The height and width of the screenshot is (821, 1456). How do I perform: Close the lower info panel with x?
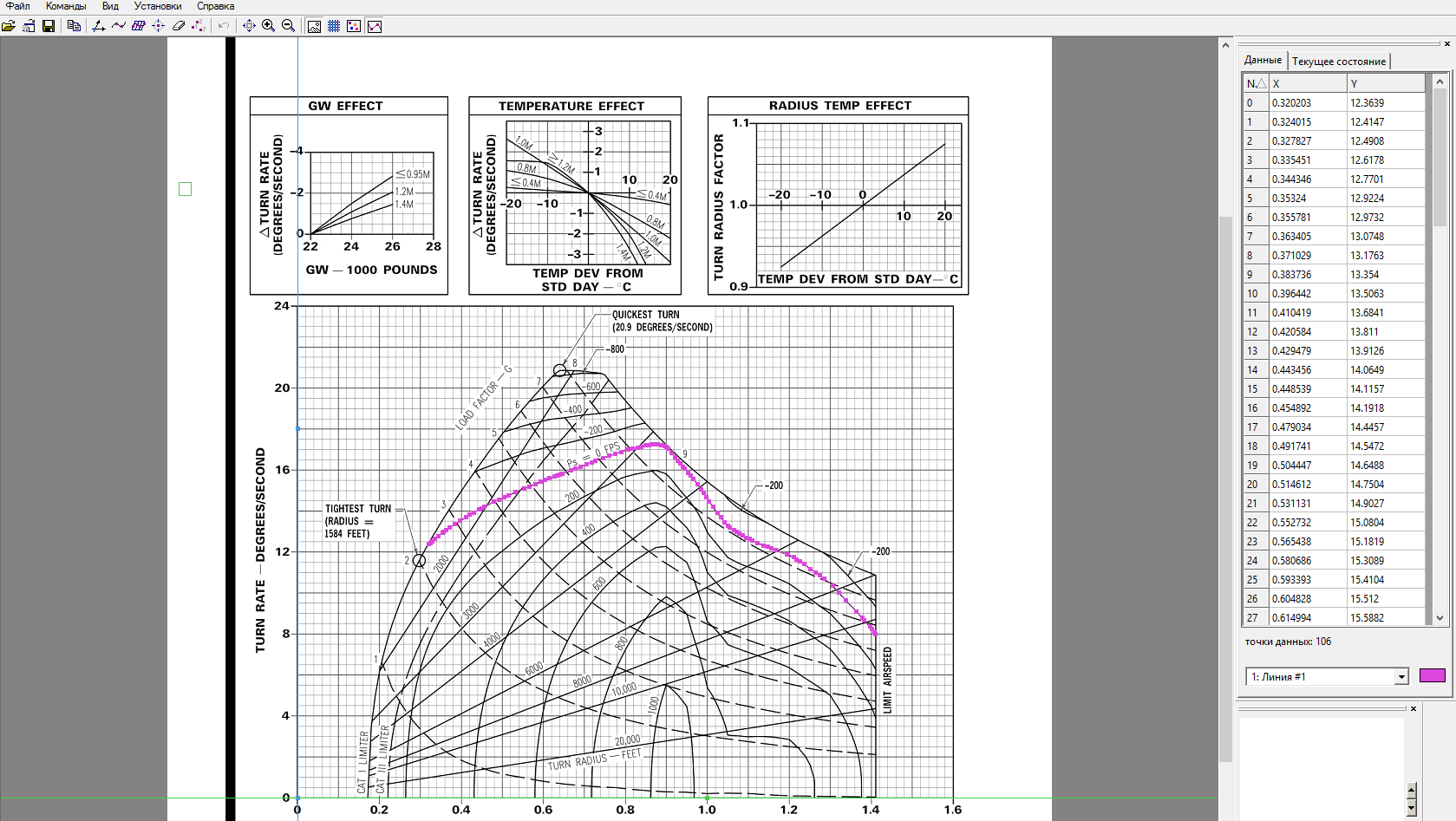coord(1414,708)
